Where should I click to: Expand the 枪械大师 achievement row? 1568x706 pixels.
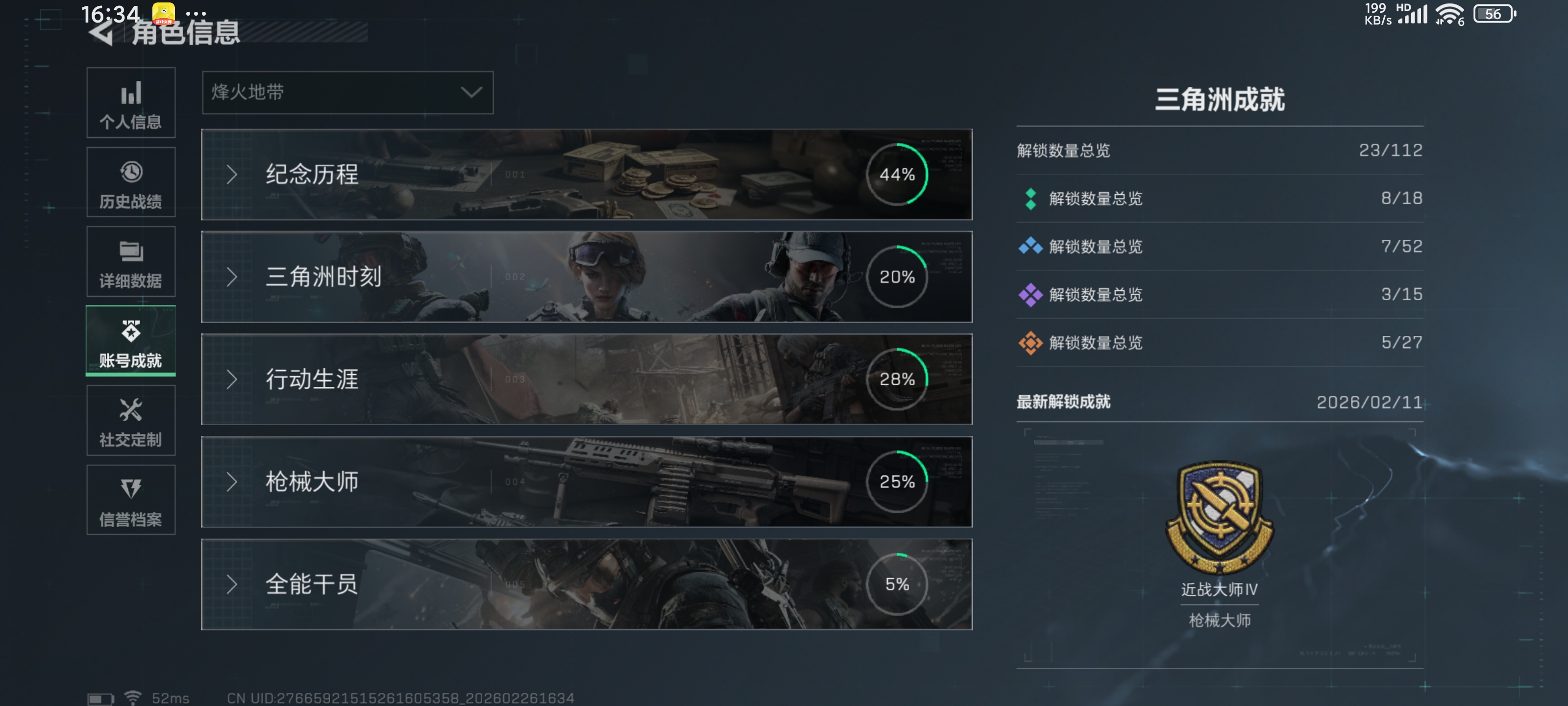(x=587, y=482)
